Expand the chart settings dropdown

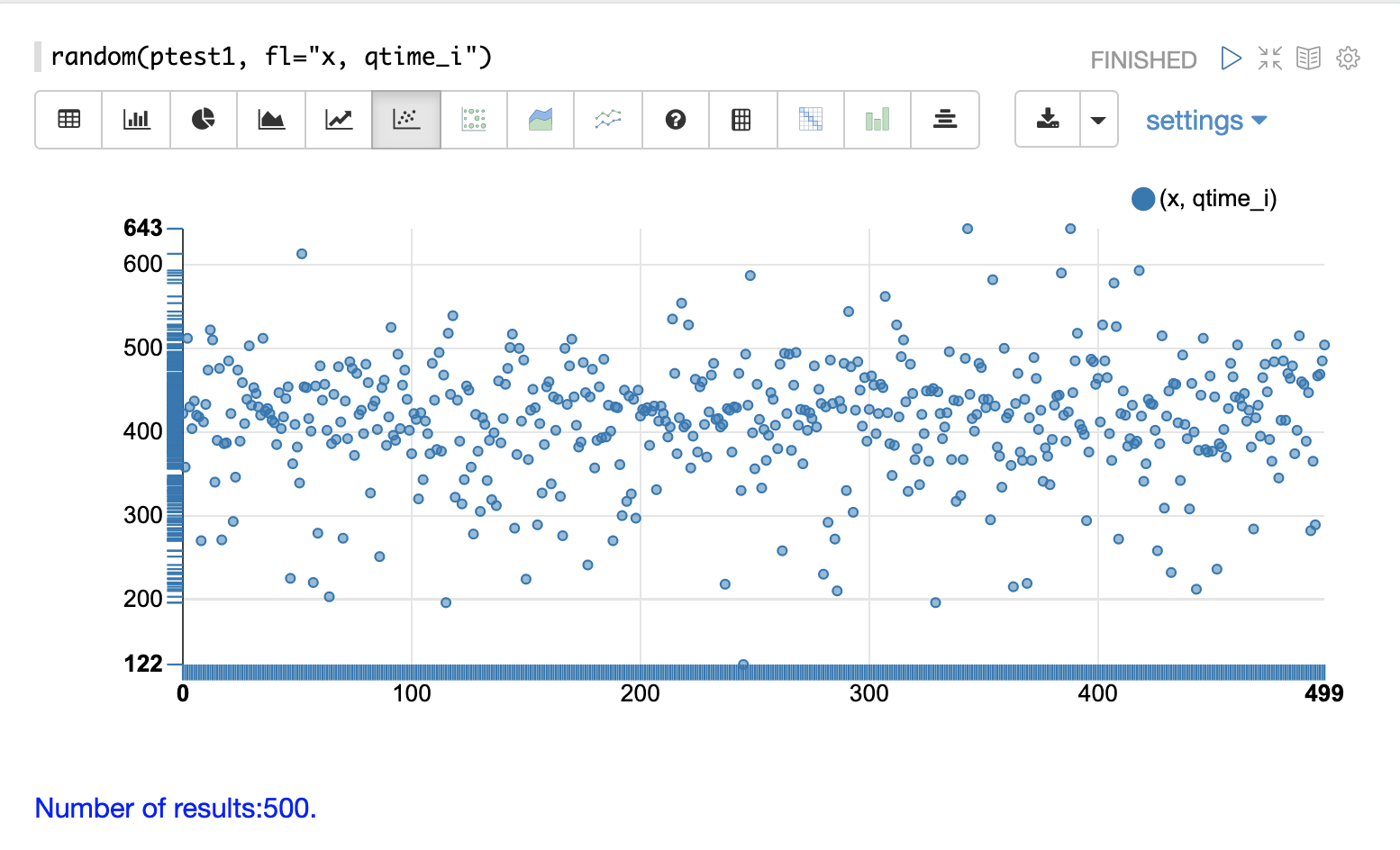(1205, 121)
